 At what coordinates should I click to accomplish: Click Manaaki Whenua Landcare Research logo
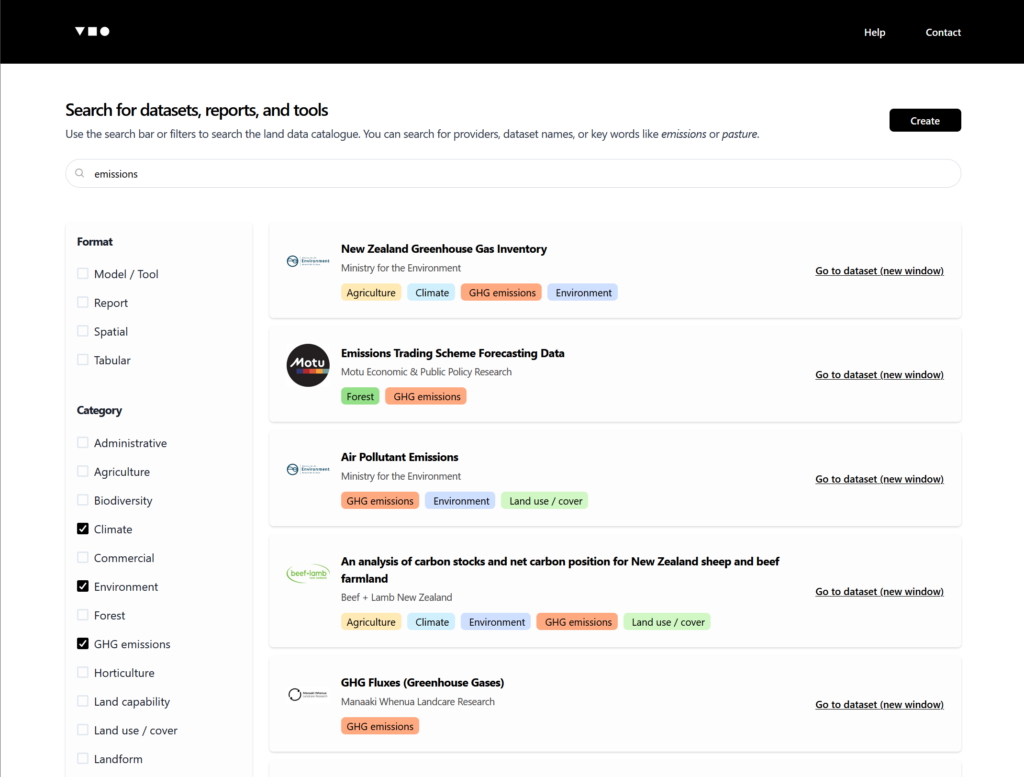tap(308, 694)
